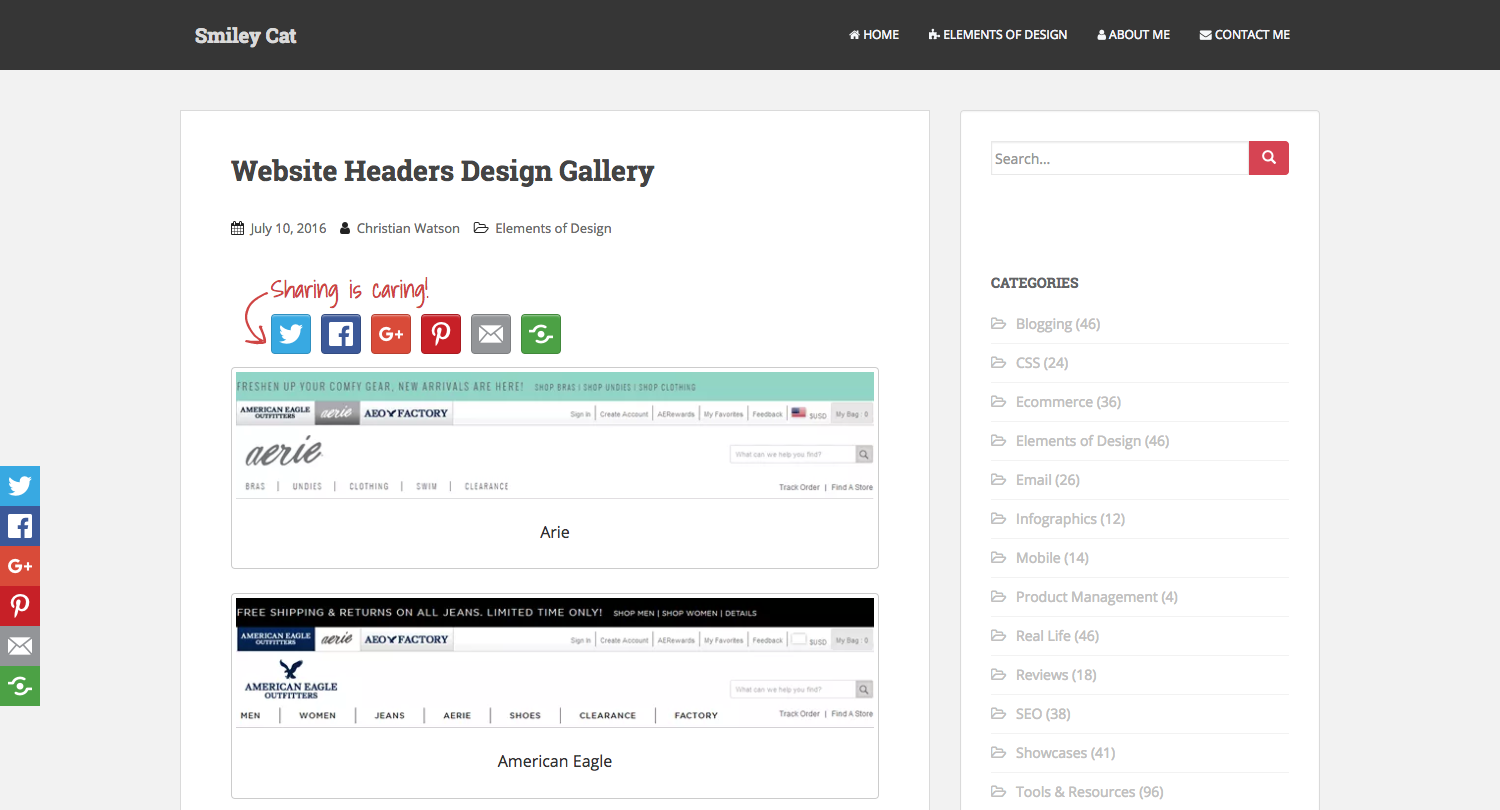Click the Arie caption text
The image size is (1500, 810).
tap(555, 532)
